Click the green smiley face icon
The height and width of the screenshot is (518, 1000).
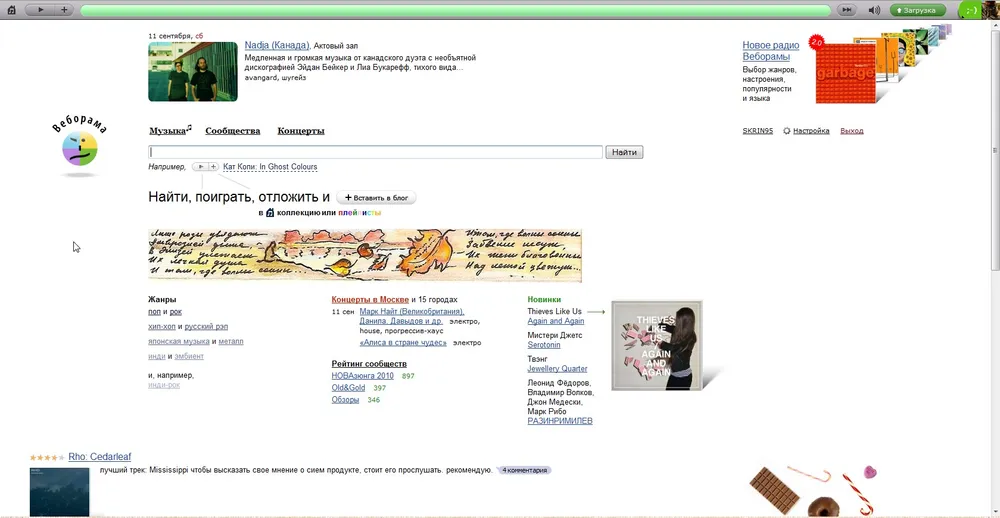[972, 10]
